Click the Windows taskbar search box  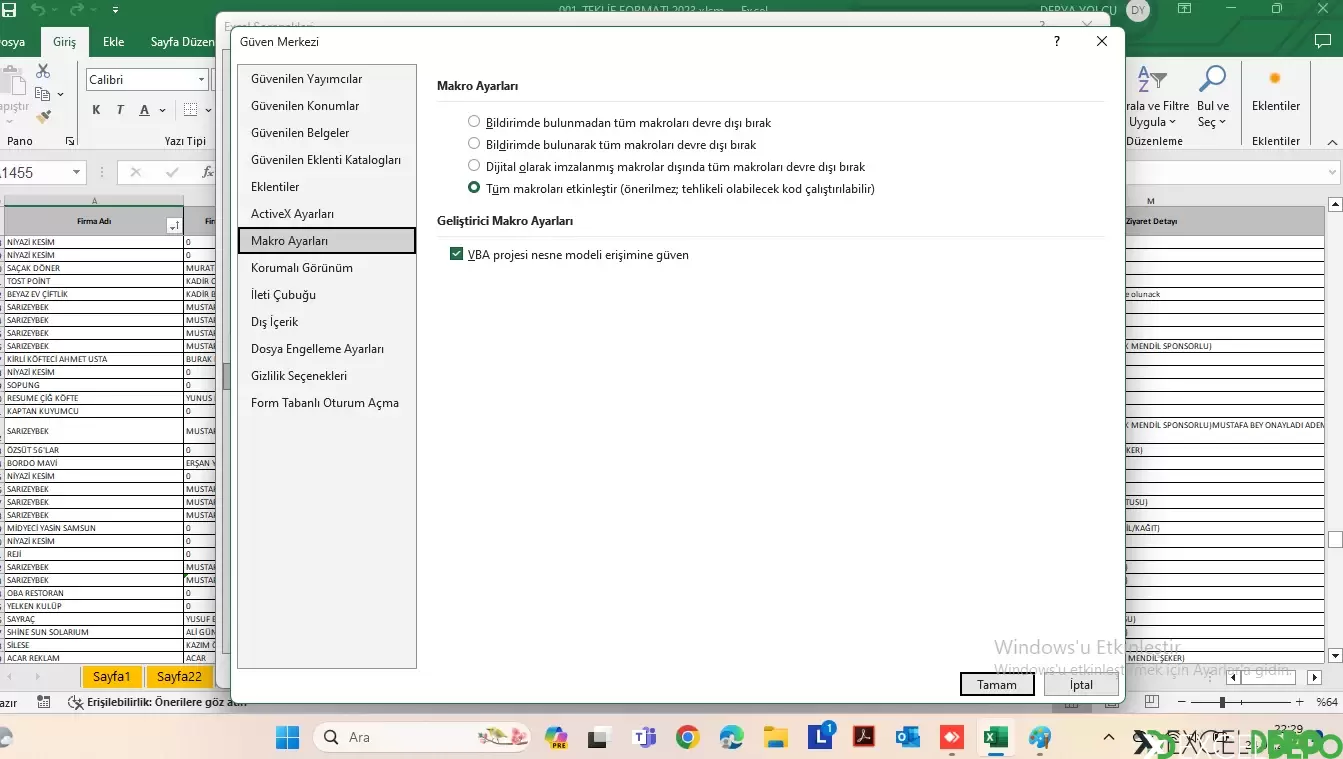pyautogui.click(x=423, y=738)
